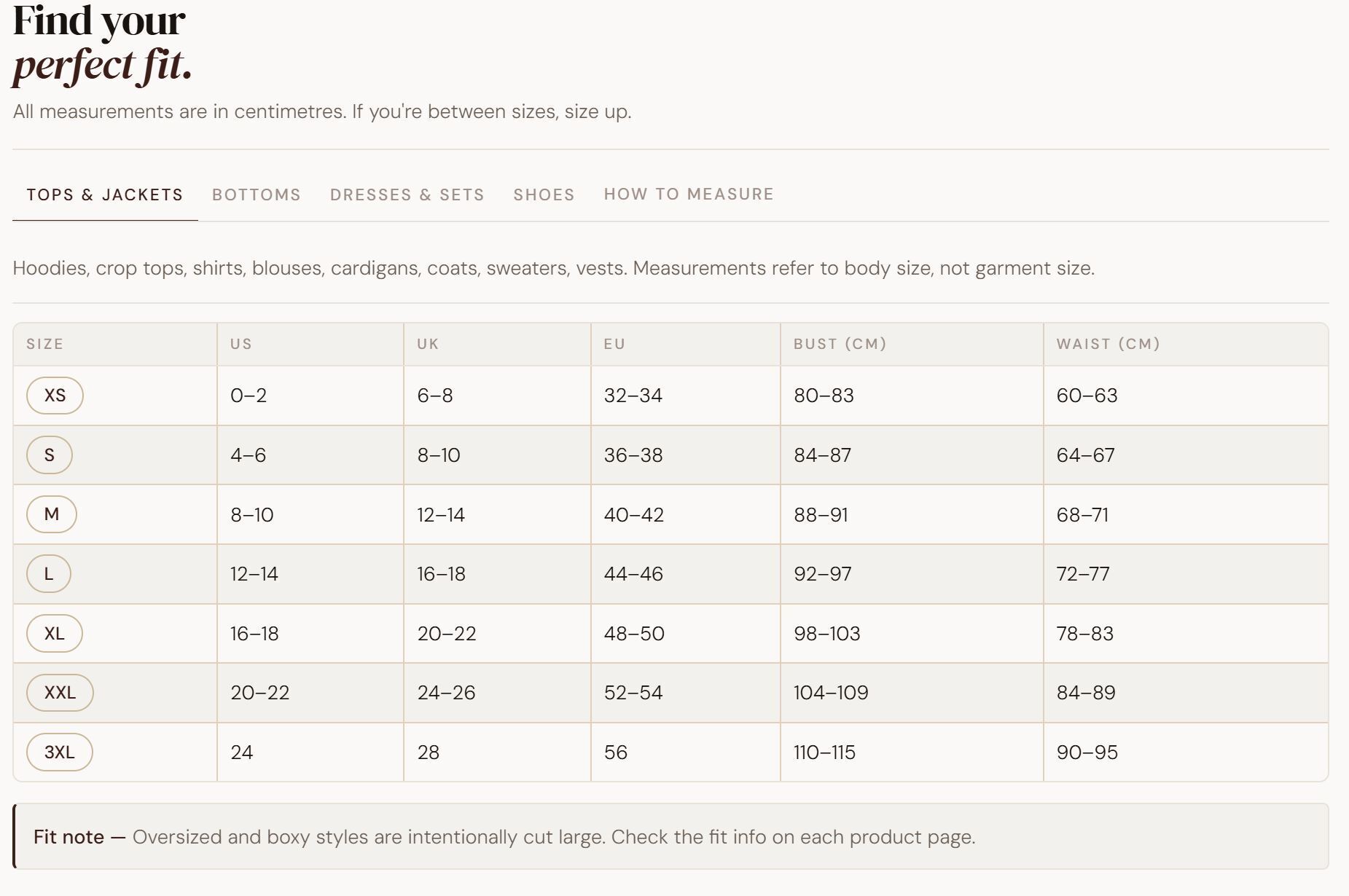Click the M size pill
1349x896 pixels.
tap(52, 514)
